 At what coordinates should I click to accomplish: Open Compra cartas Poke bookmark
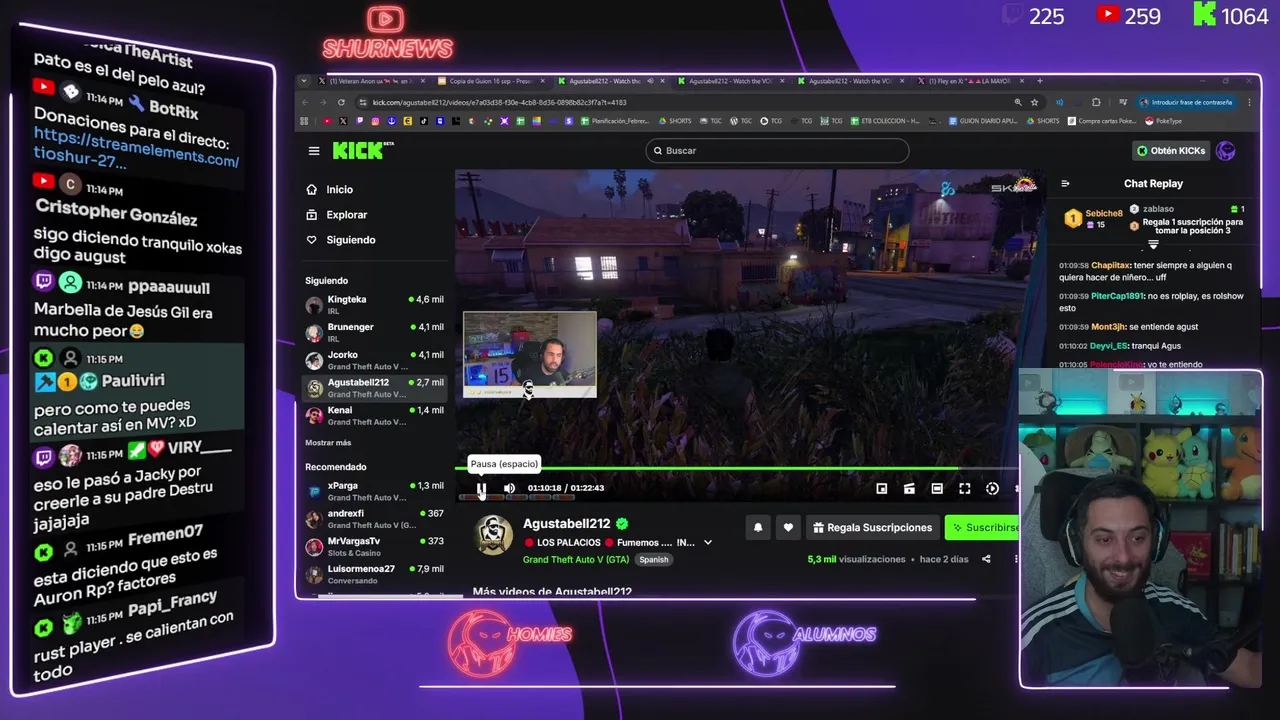click(x=1101, y=121)
